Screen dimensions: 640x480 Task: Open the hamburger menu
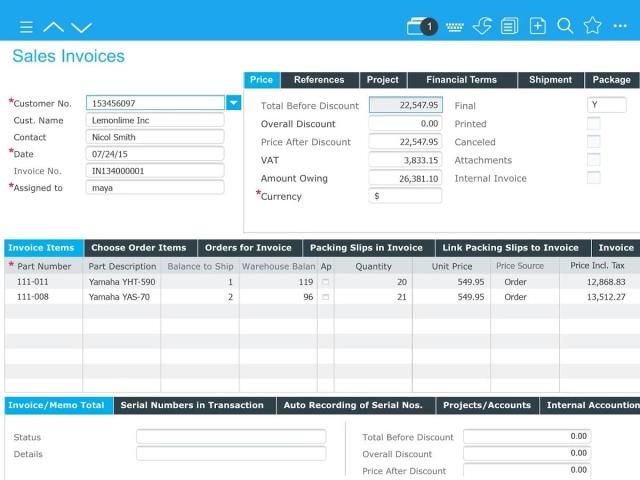(x=26, y=27)
